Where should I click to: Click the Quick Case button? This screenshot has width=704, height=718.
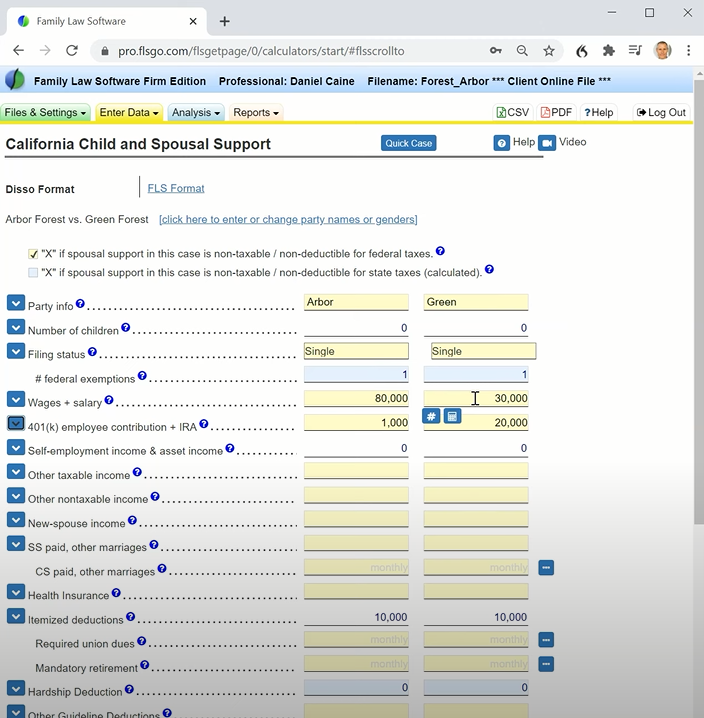409,143
